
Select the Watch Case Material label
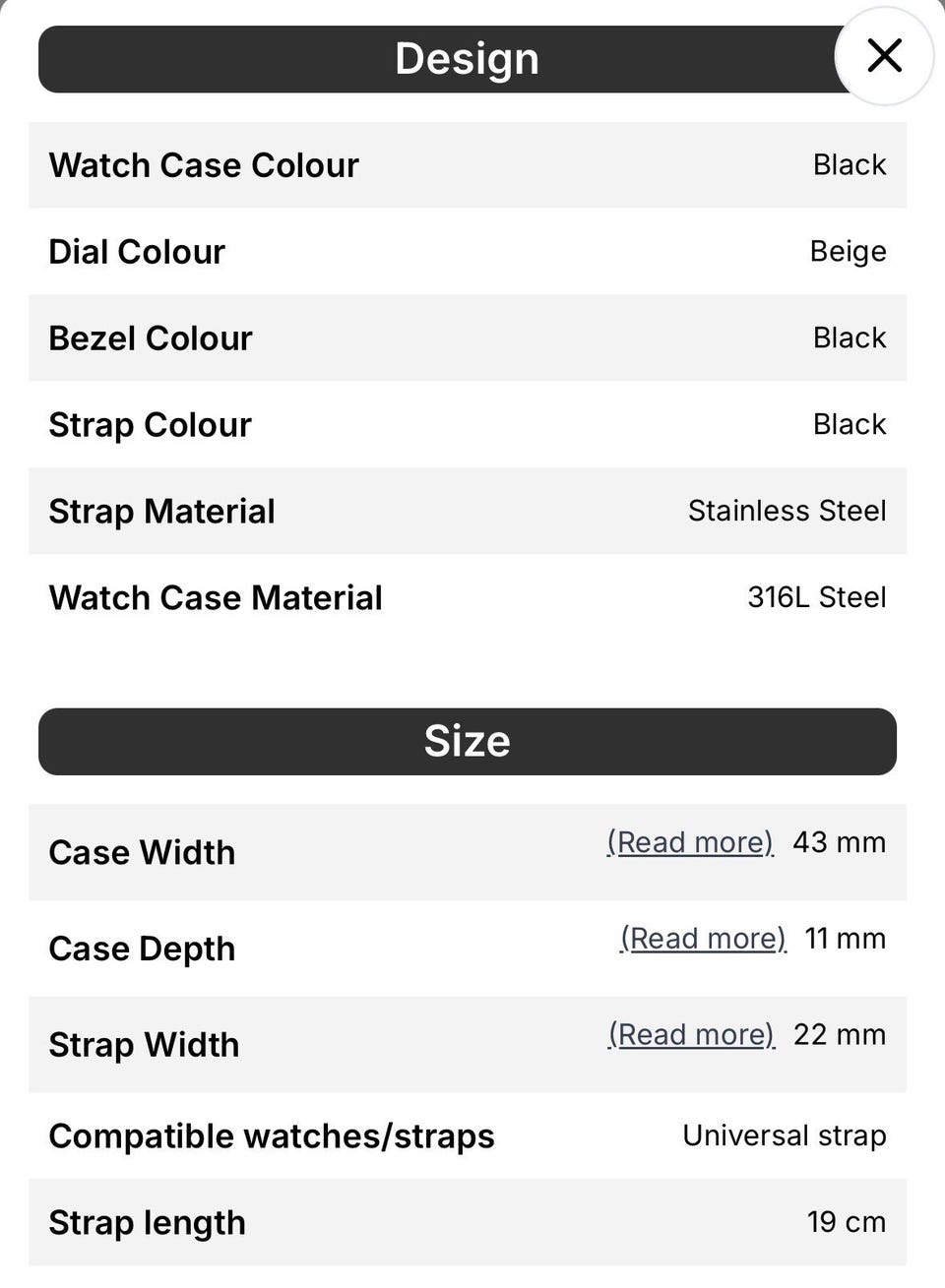216,598
